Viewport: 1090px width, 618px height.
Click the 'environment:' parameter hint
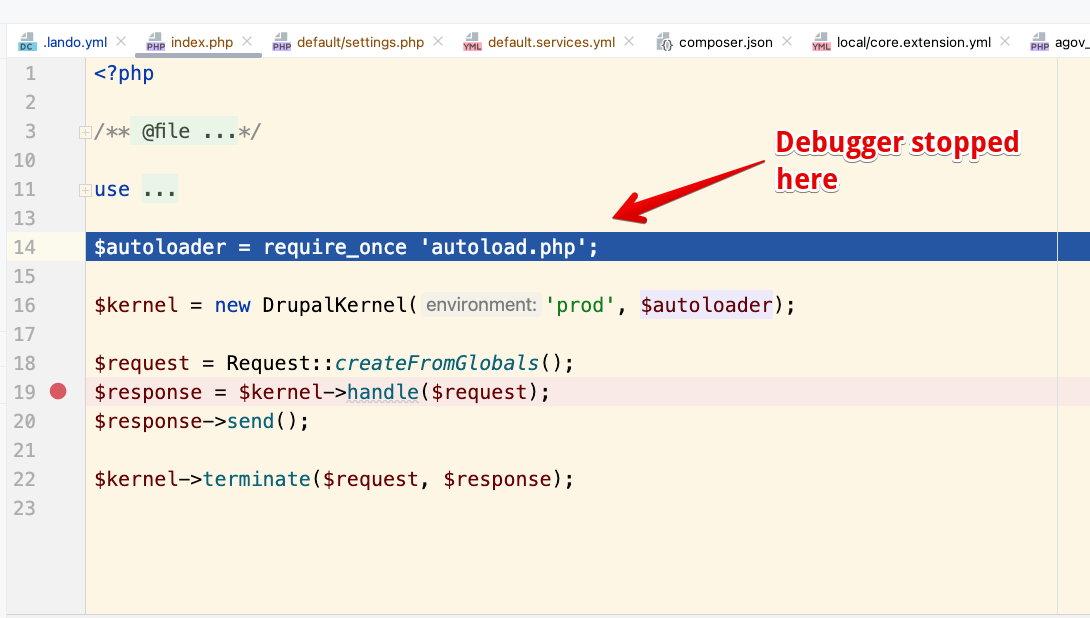pyautogui.click(x=481, y=305)
